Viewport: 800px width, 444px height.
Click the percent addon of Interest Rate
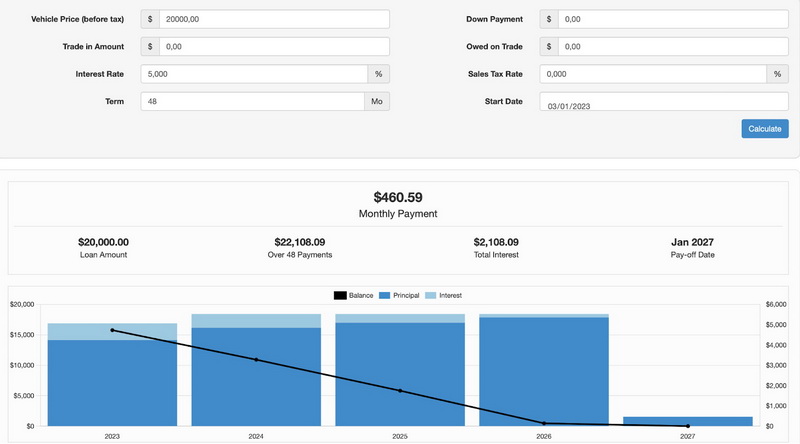tap(379, 74)
